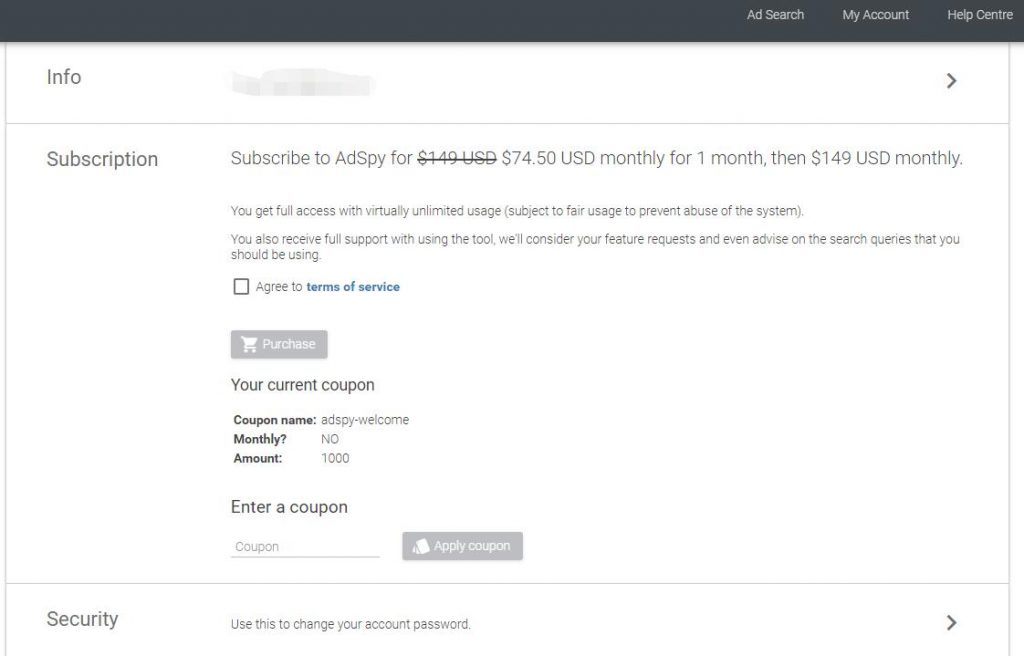Click the coupon tag icon on Apply coupon
Viewport: 1024px width, 656px height.
coord(421,546)
